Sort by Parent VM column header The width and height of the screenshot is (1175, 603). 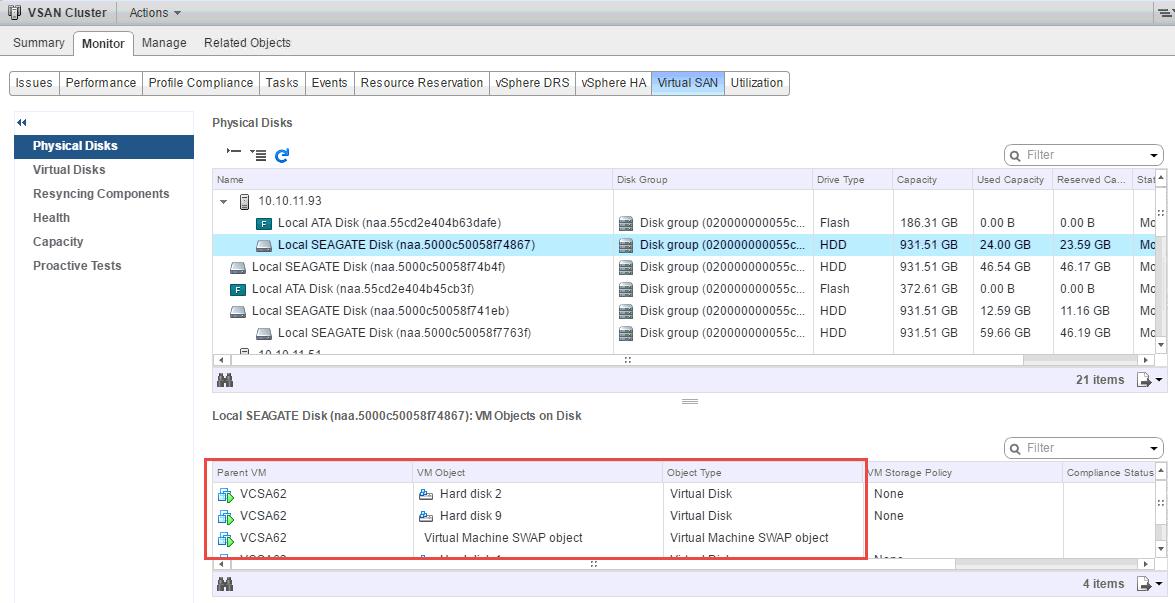[x=312, y=473]
